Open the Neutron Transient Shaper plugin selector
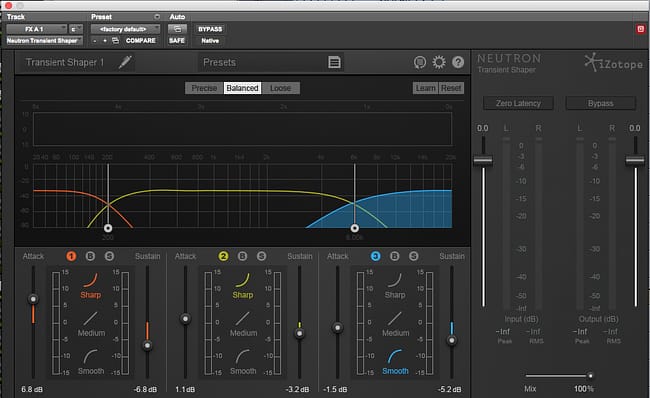Image resolution: width=650 pixels, height=398 pixels. pos(44,41)
